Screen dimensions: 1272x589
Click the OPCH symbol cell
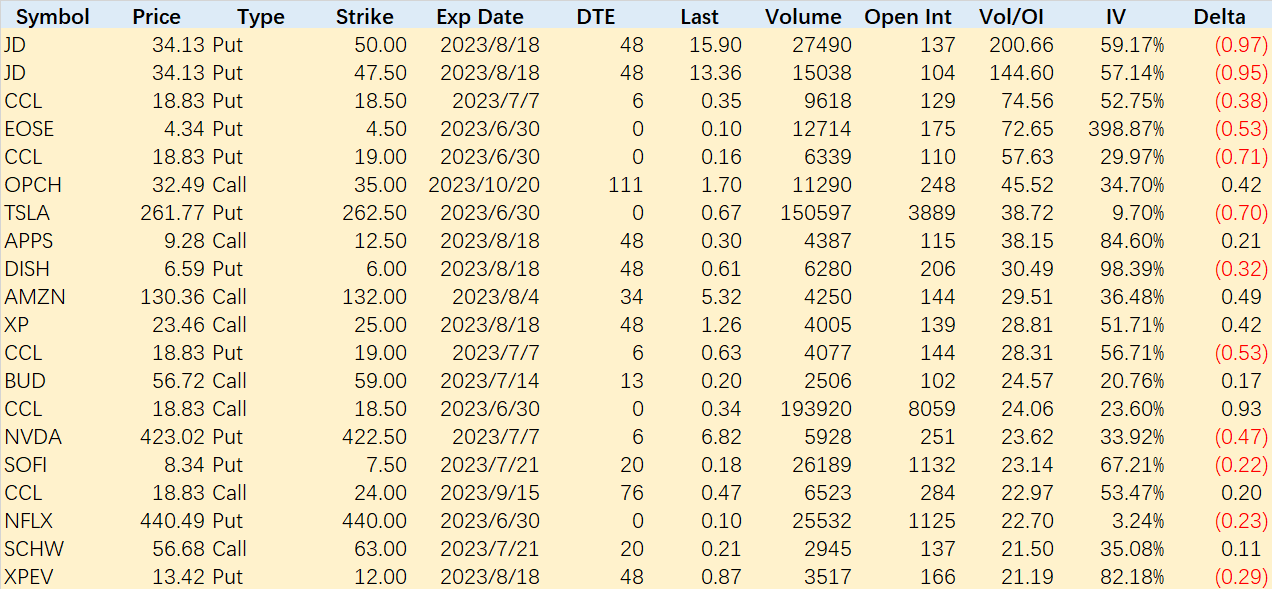coord(32,185)
